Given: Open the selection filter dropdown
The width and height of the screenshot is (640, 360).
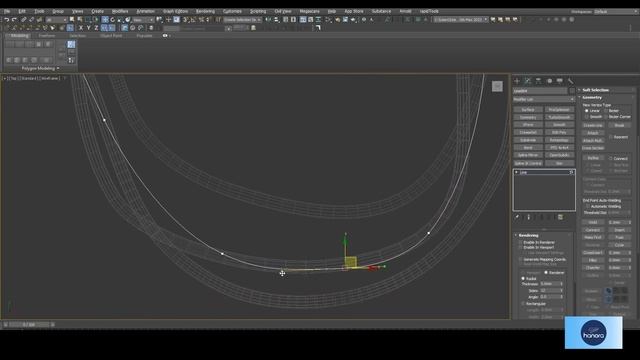Looking at the screenshot, I should pyautogui.click(x=56, y=20).
